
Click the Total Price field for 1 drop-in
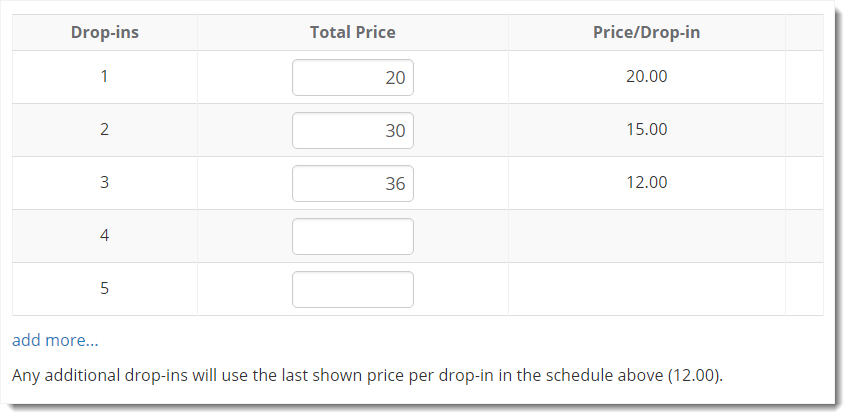pos(353,78)
